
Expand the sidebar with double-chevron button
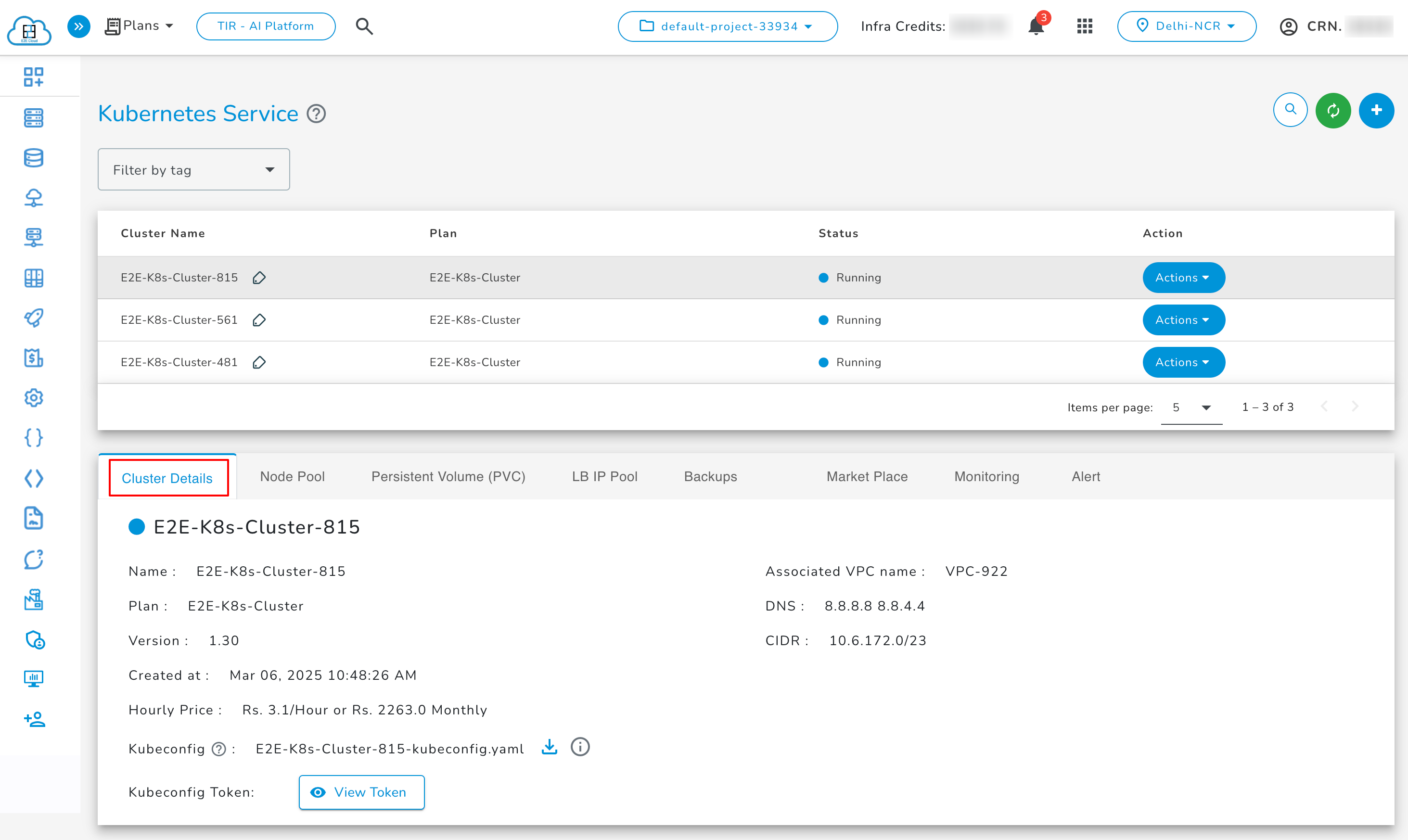tap(79, 26)
